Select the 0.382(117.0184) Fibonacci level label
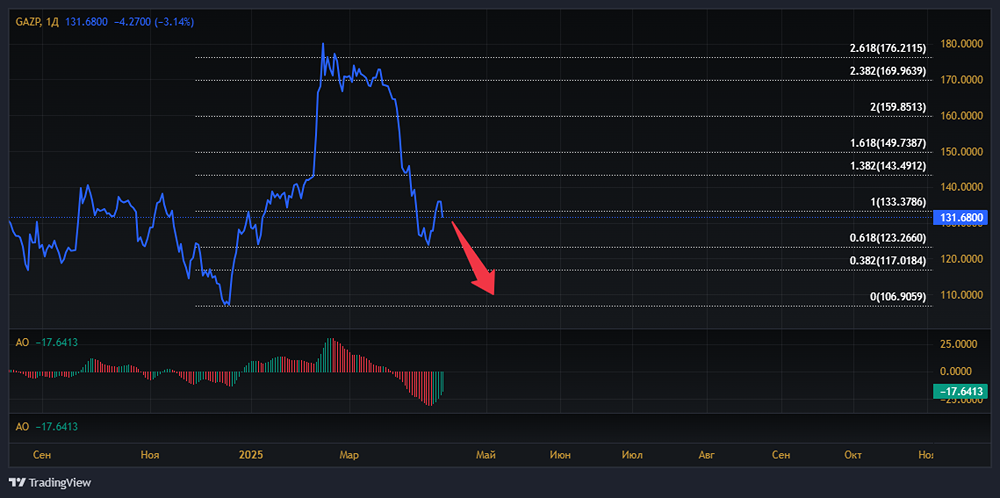Screen dimensions: 1000x498 coord(888,260)
